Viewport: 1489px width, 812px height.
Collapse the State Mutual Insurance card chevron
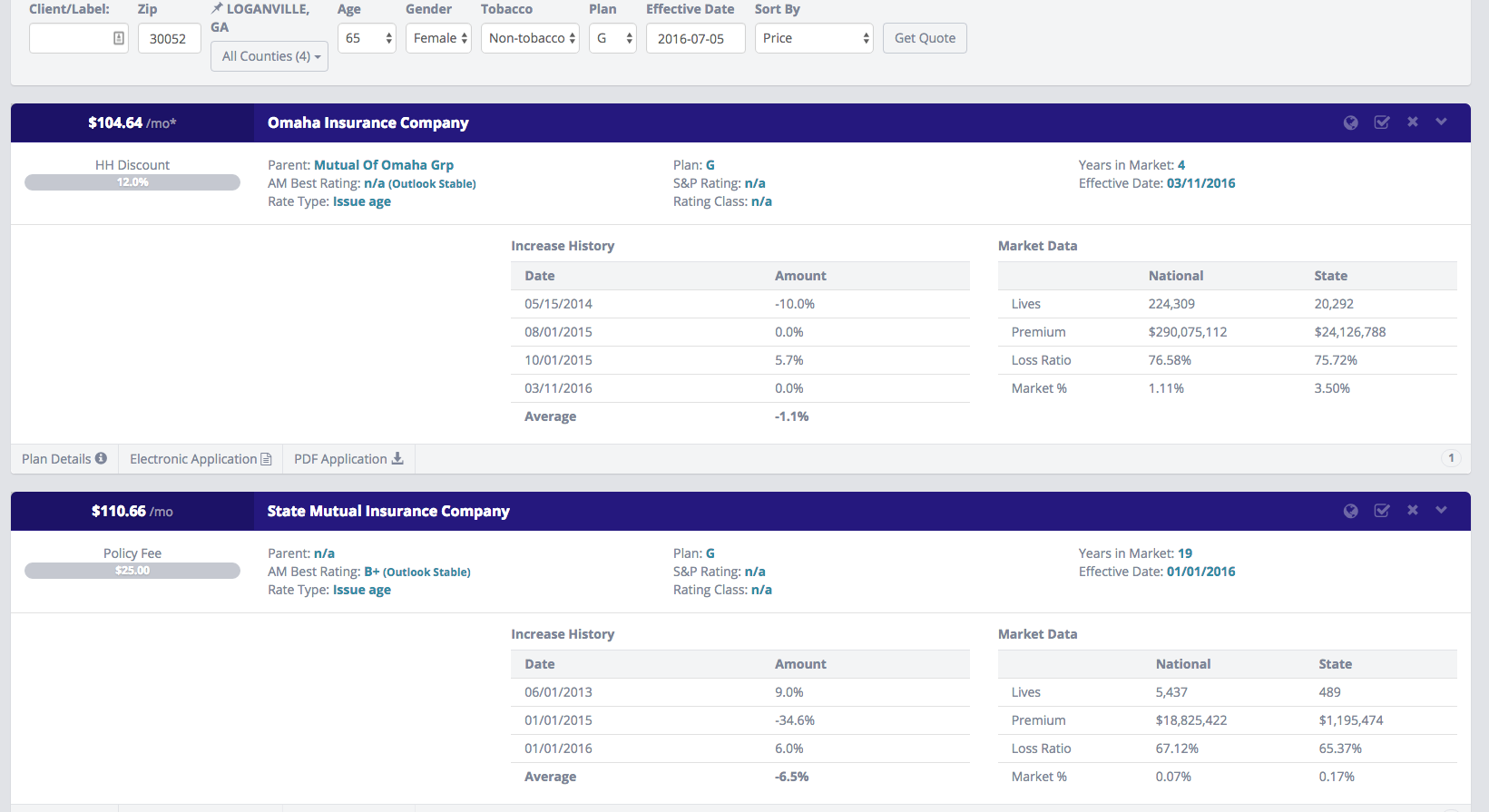(x=1441, y=510)
